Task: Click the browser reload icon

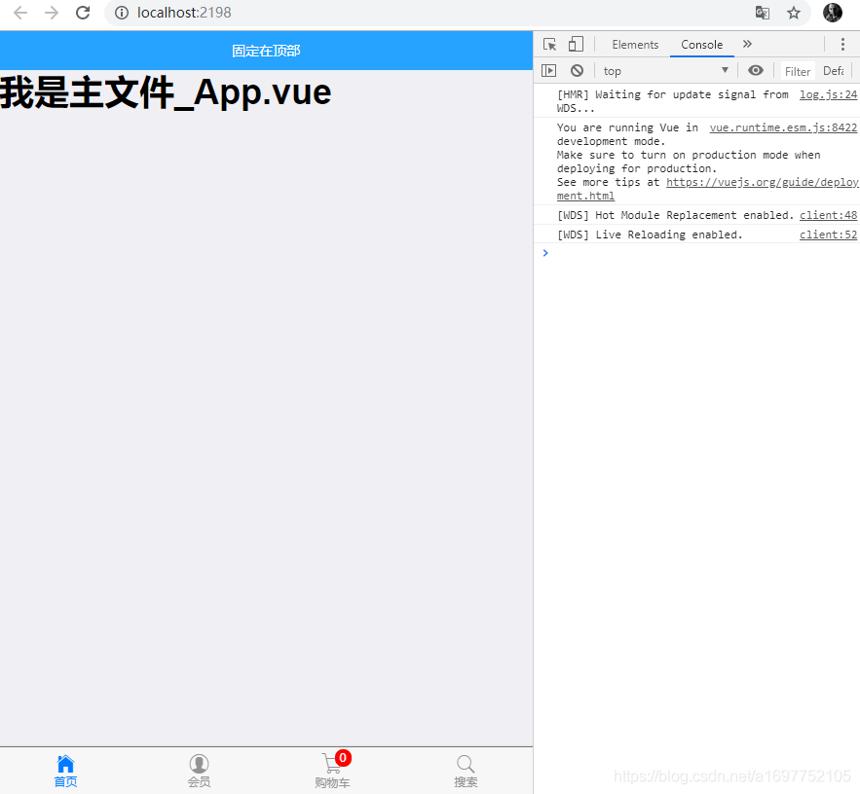Action: pyautogui.click(x=83, y=13)
